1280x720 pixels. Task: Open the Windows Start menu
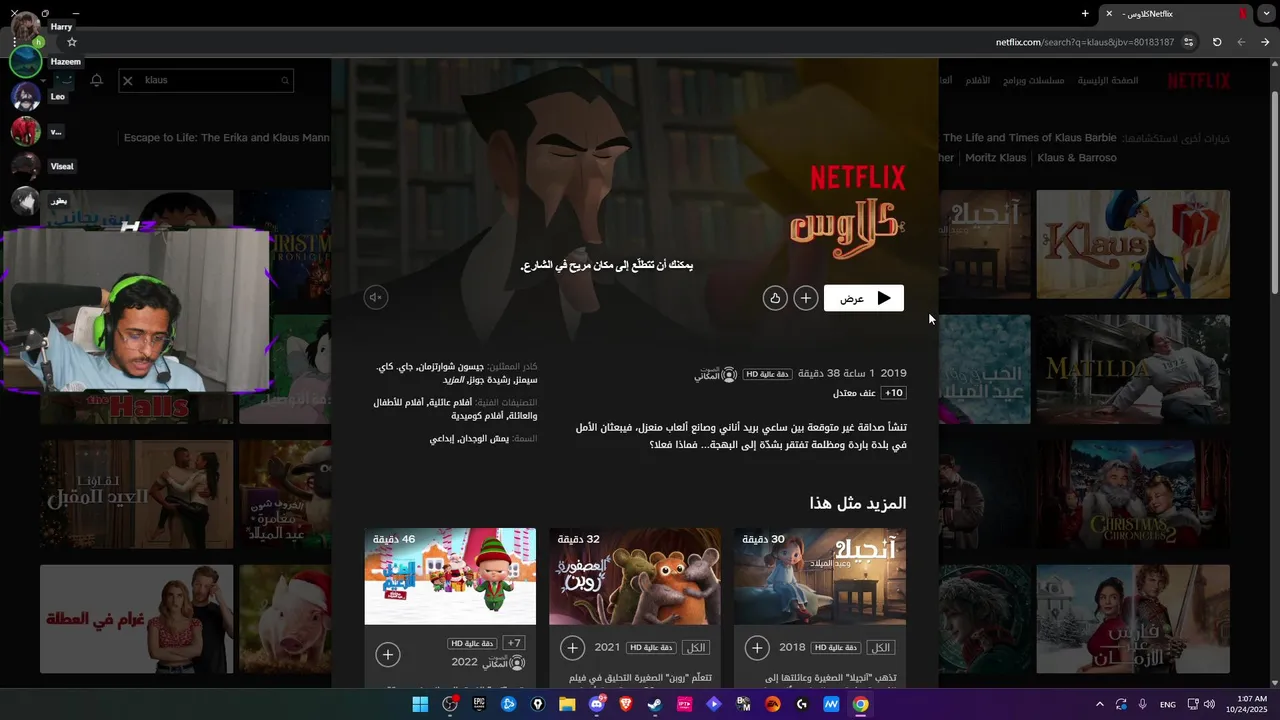[x=420, y=704]
